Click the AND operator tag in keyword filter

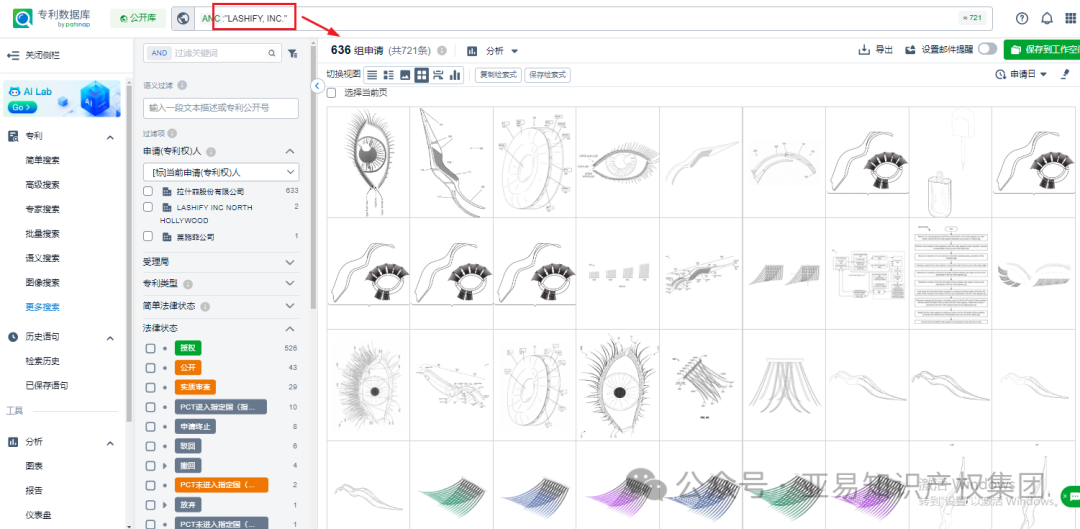point(158,53)
